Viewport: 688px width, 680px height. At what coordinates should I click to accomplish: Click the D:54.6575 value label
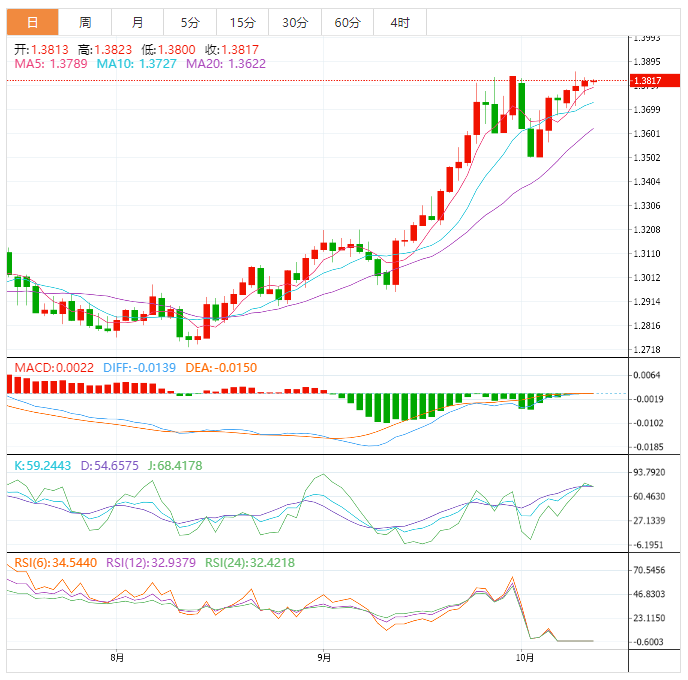click(x=110, y=465)
